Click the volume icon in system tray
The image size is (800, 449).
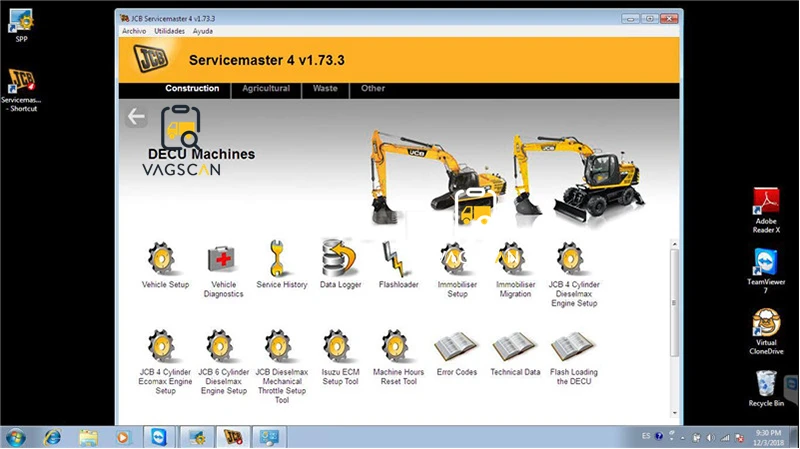711,438
